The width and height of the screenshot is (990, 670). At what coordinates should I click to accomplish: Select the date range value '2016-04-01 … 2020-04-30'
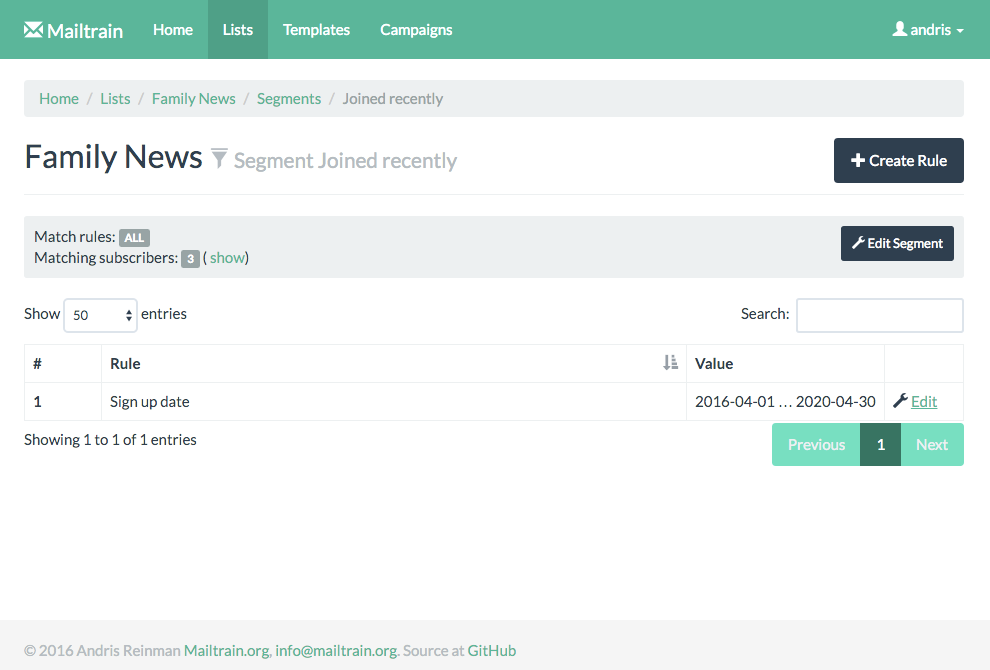[785, 402]
